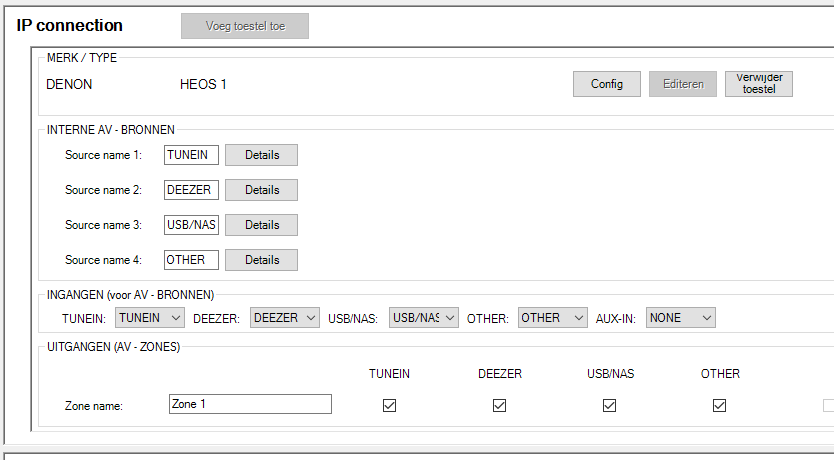Open Details for source TUNEIN
Screen dimensions: 834x460
[261, 155]
